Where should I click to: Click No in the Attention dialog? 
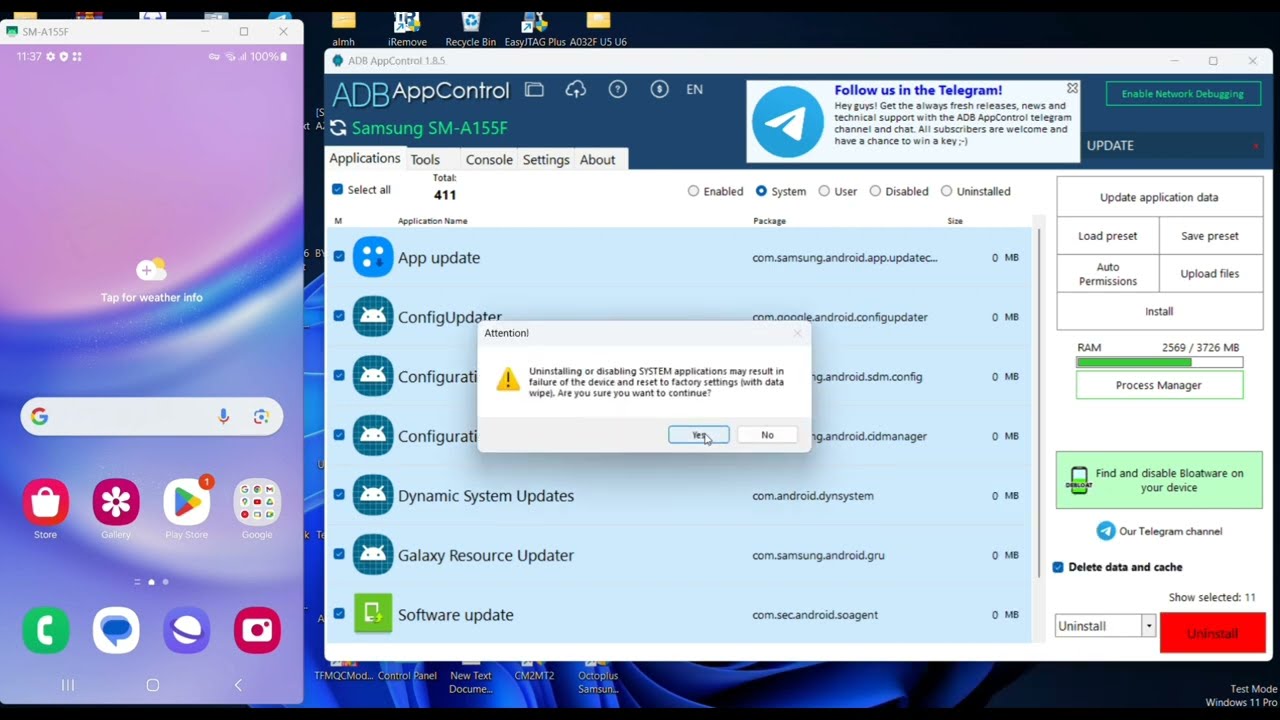767,435
